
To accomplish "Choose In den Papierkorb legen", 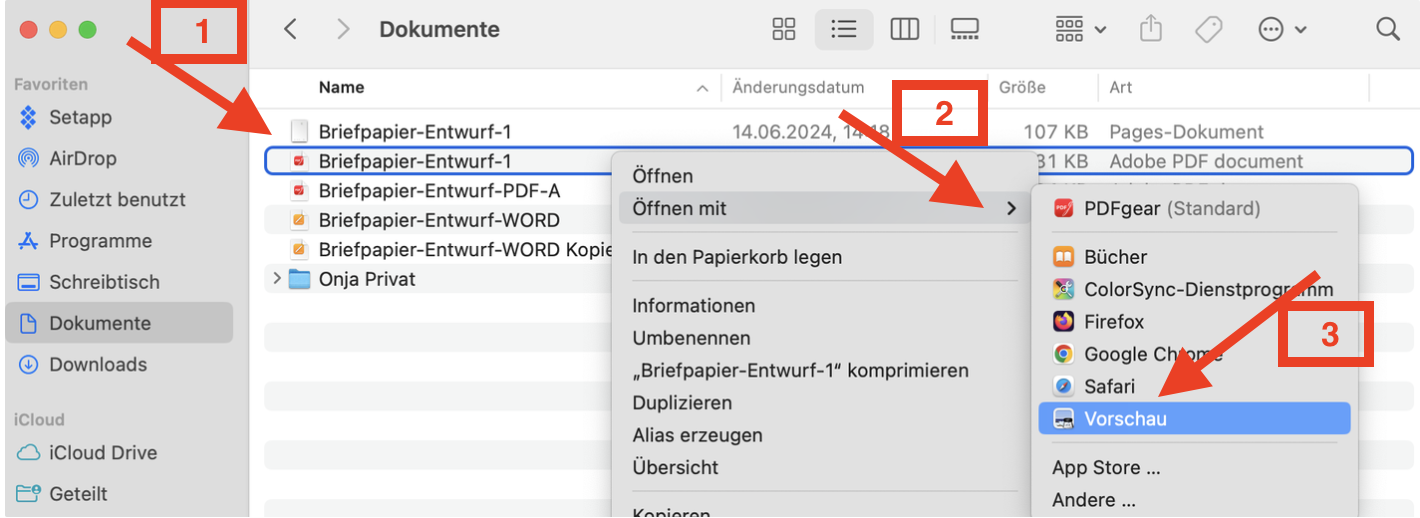I will pyautogui.click(x=737, y=257).
